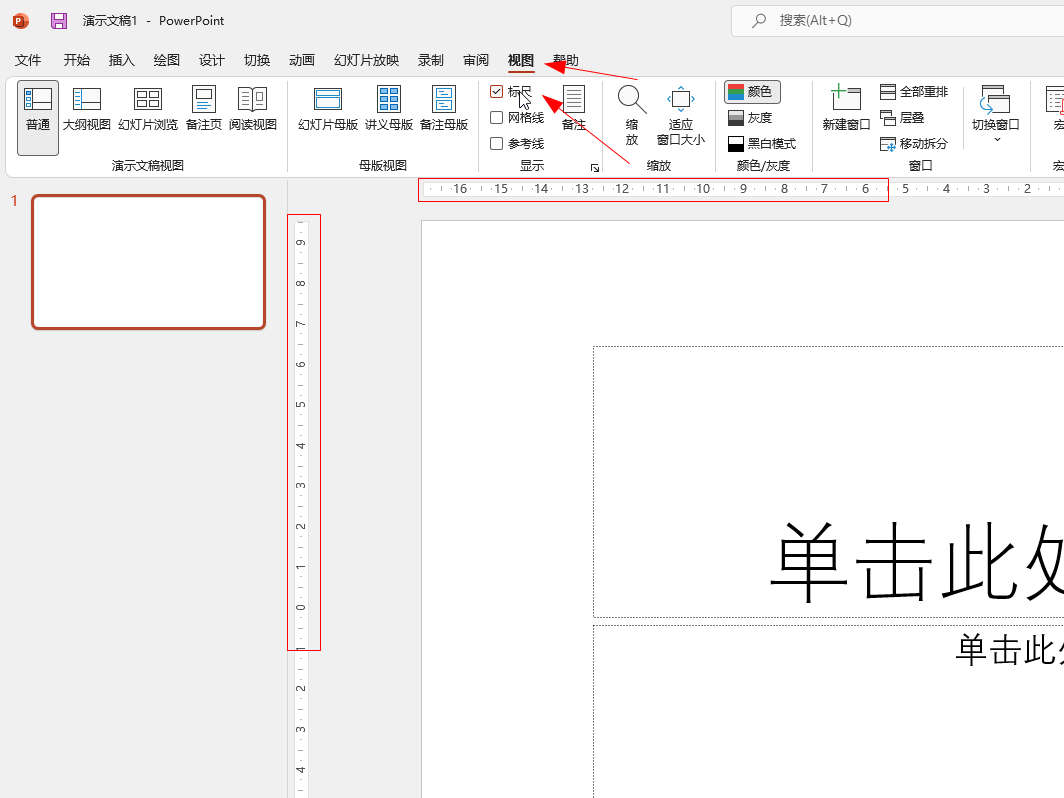Image resolution: width=1064 pixels, height=798 pixels.
Task: Enable the 参考线 guides checkbox
Action: (497, 144)
